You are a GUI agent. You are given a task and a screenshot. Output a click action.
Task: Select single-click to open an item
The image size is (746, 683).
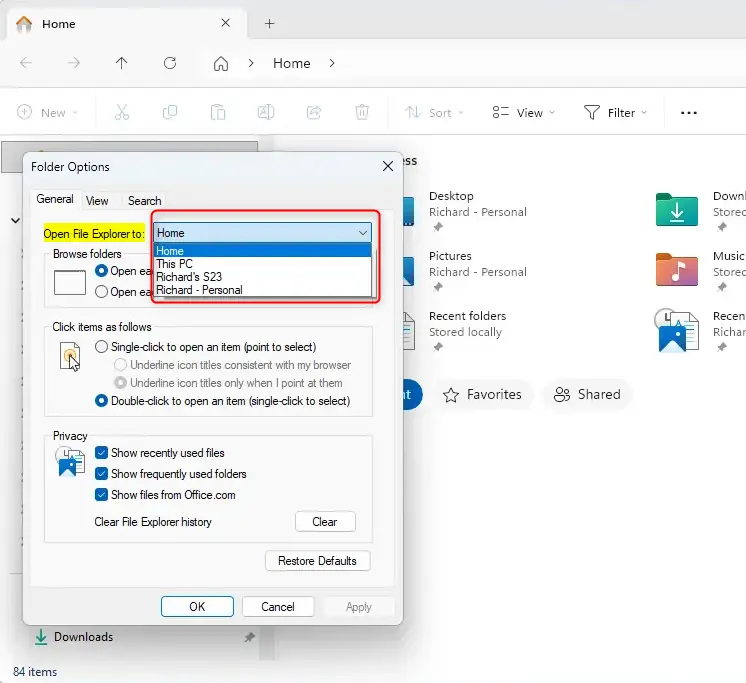101,347
